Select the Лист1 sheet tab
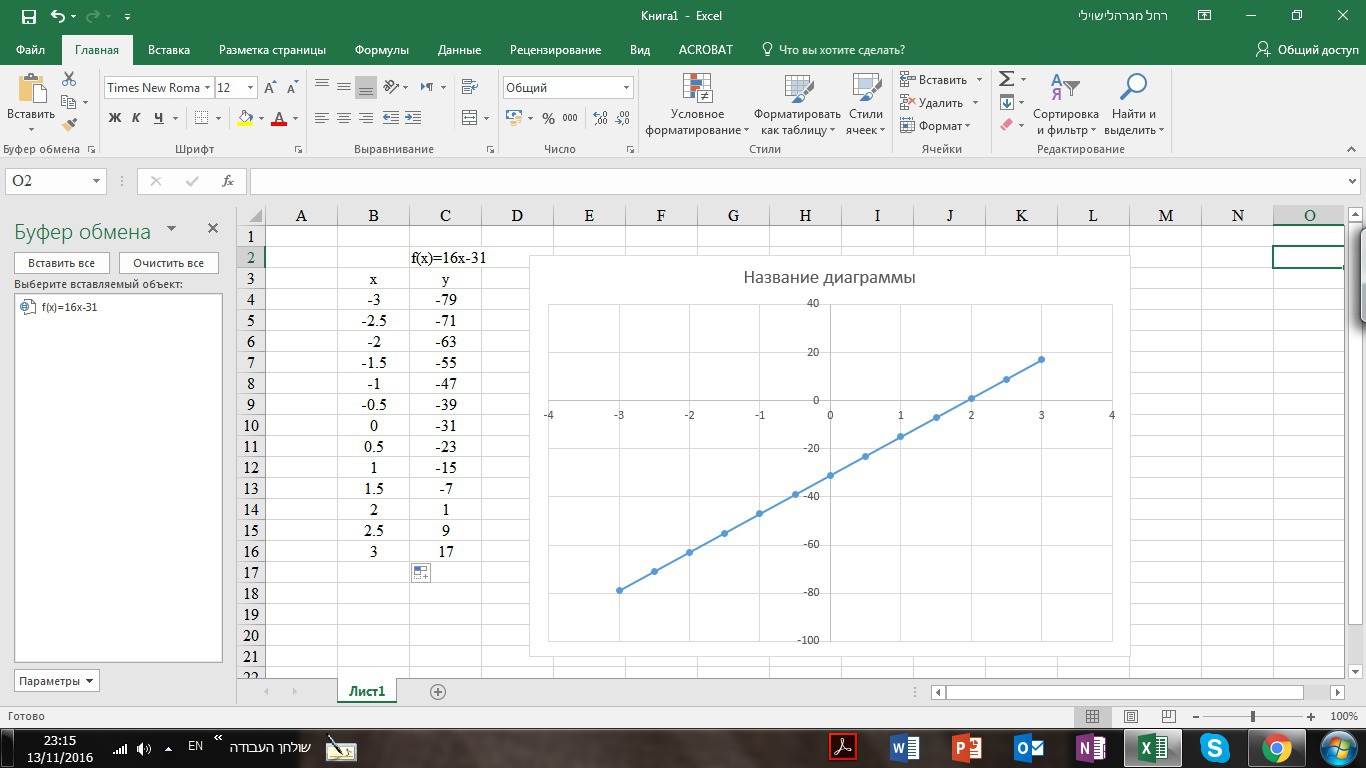1366x768 pixels. tap(367, 691)
